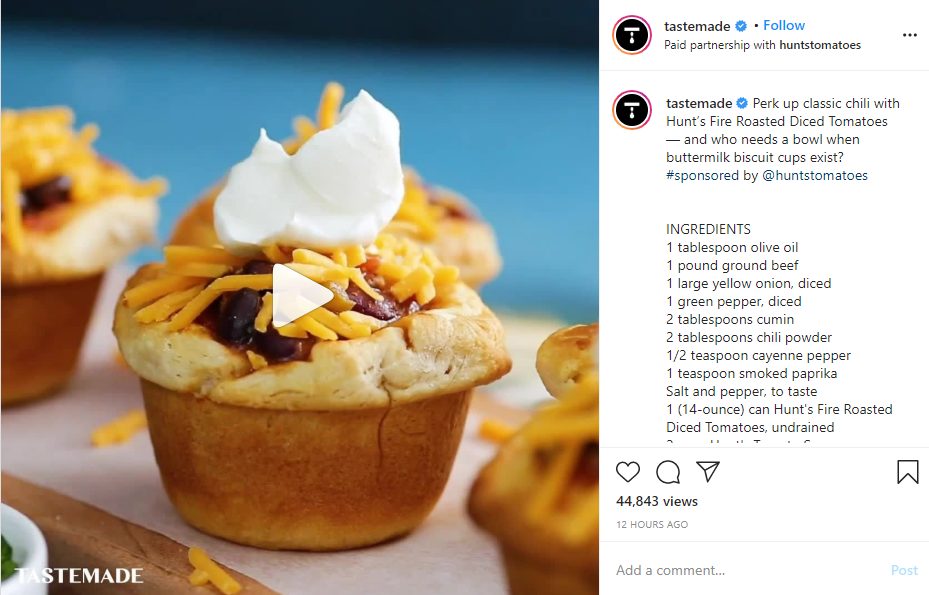Open huntstomatoes paid partnership link

click(820, 45)
